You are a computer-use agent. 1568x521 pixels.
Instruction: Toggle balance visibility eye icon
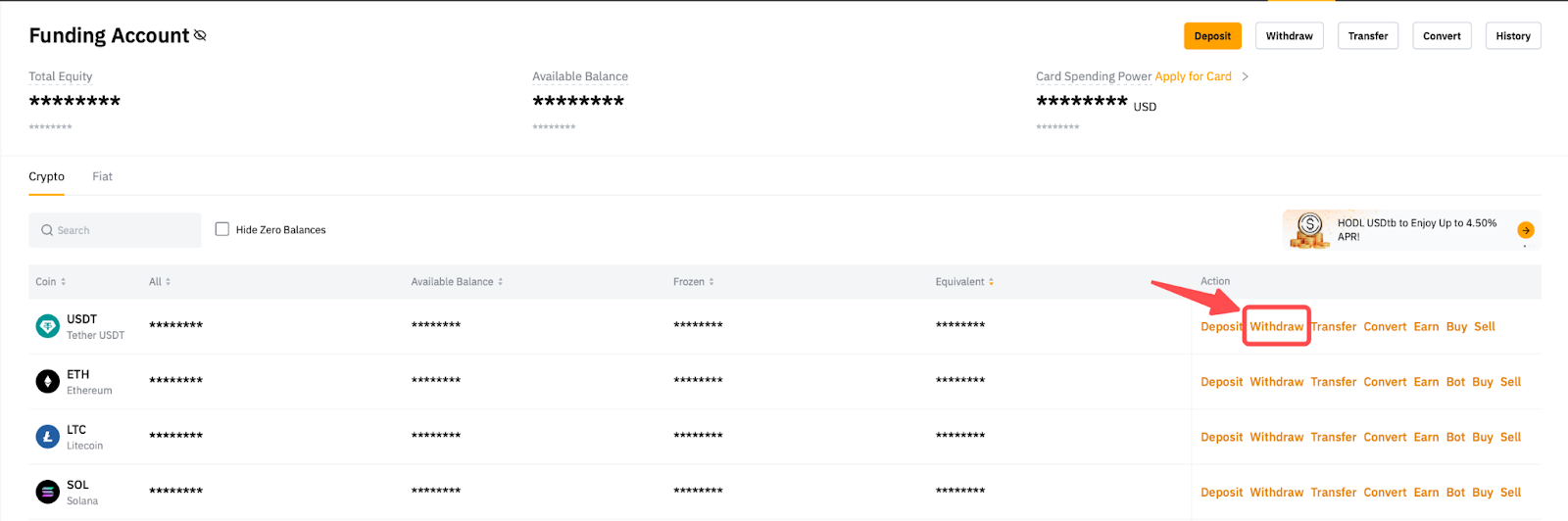click(x=200, y=35)
